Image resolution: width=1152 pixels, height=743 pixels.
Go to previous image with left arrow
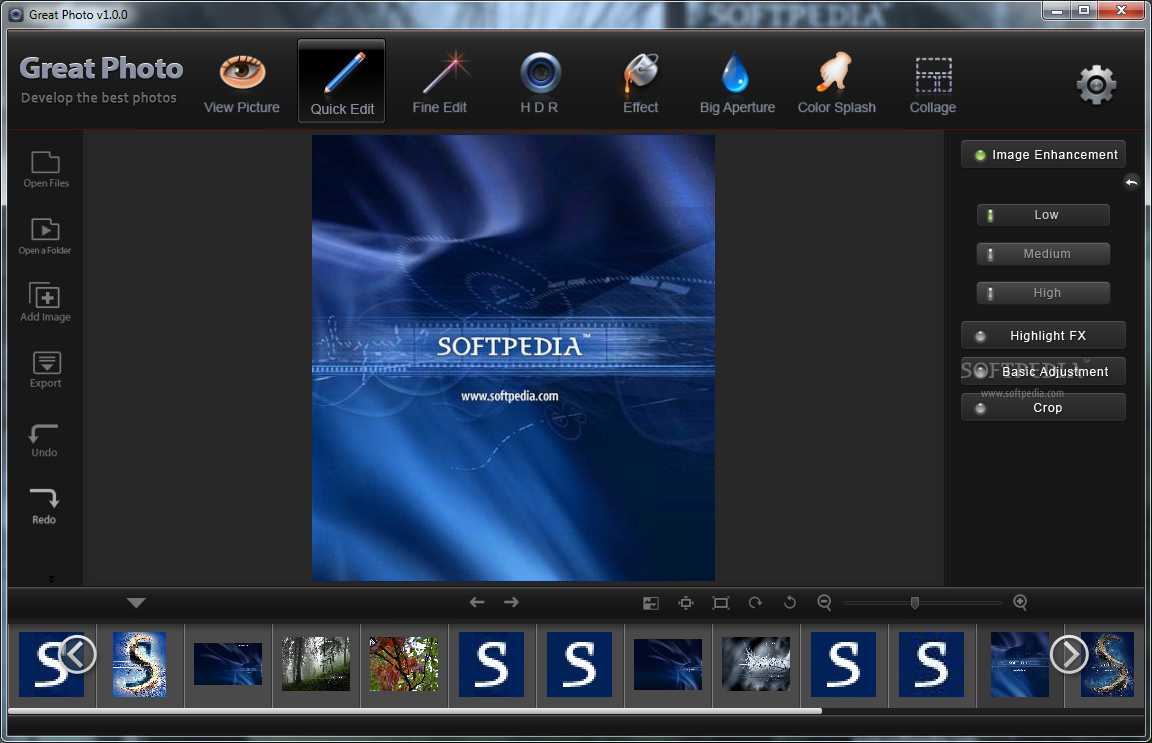(477, 602)
